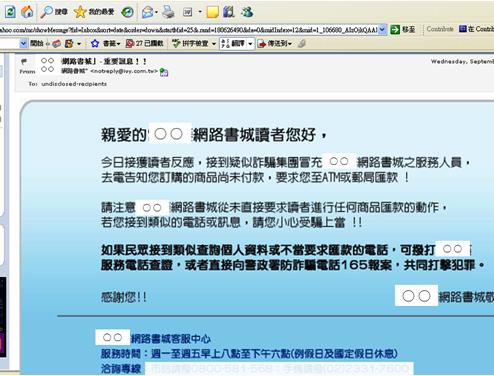Click the 網路書城客服中心 heading link

click(x=170, y=339)
